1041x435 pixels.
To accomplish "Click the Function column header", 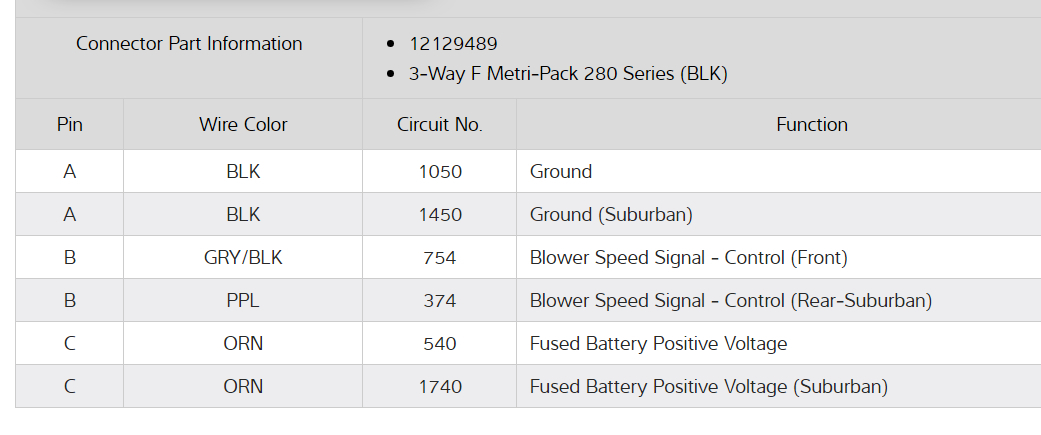I will pyautogui.click(x=811, y=125).
